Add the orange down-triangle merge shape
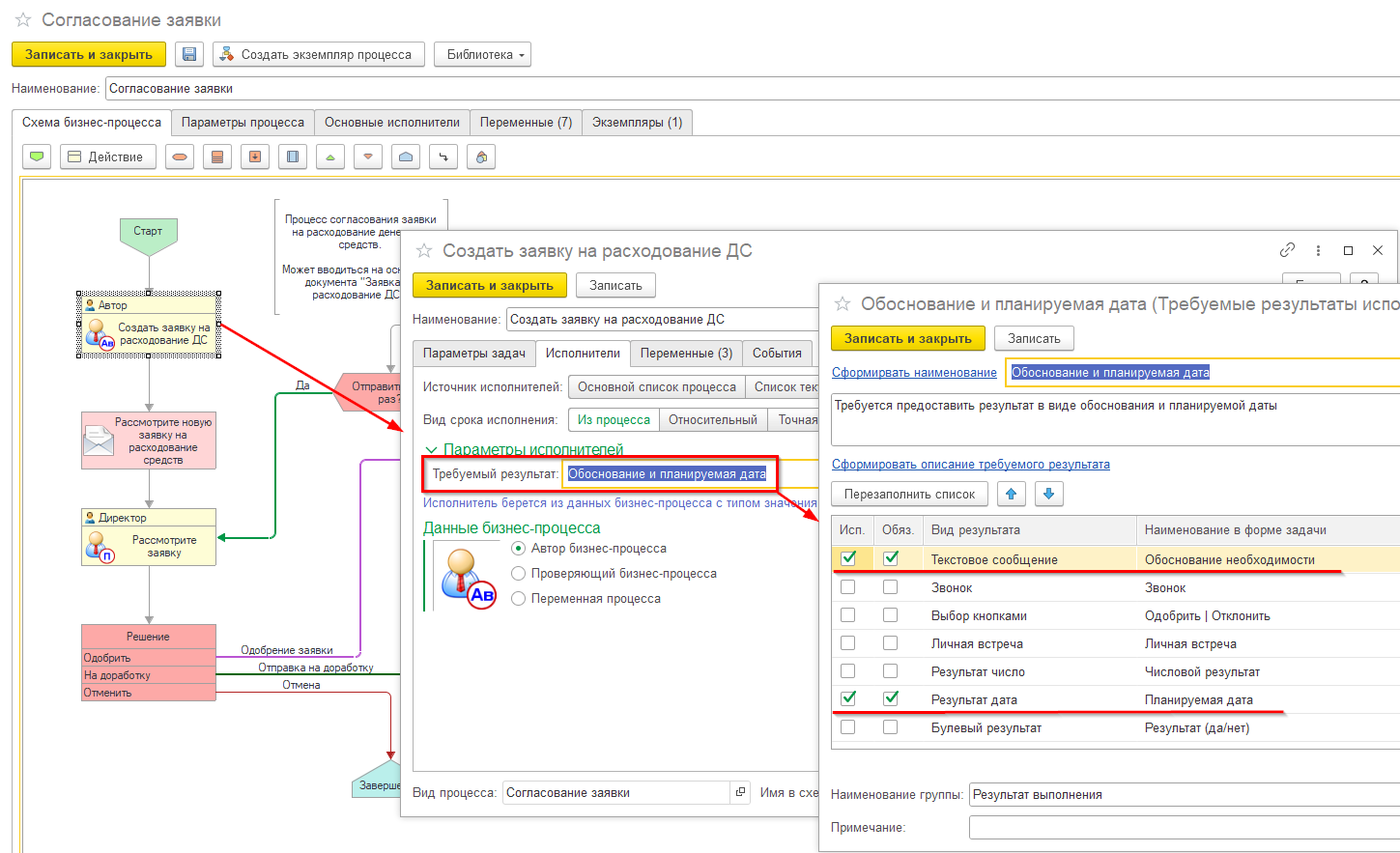Viewport: 1400px width, 853px height. pyautogui.click(x=368, y=156)
